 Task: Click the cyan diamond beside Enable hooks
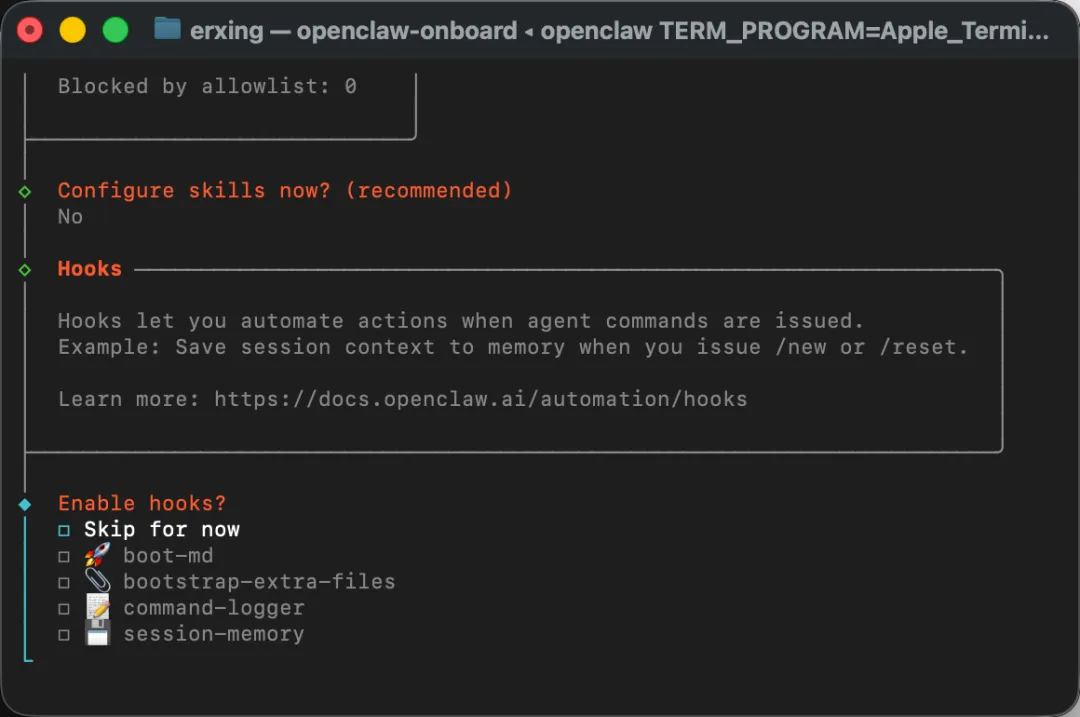pos(25,504)
